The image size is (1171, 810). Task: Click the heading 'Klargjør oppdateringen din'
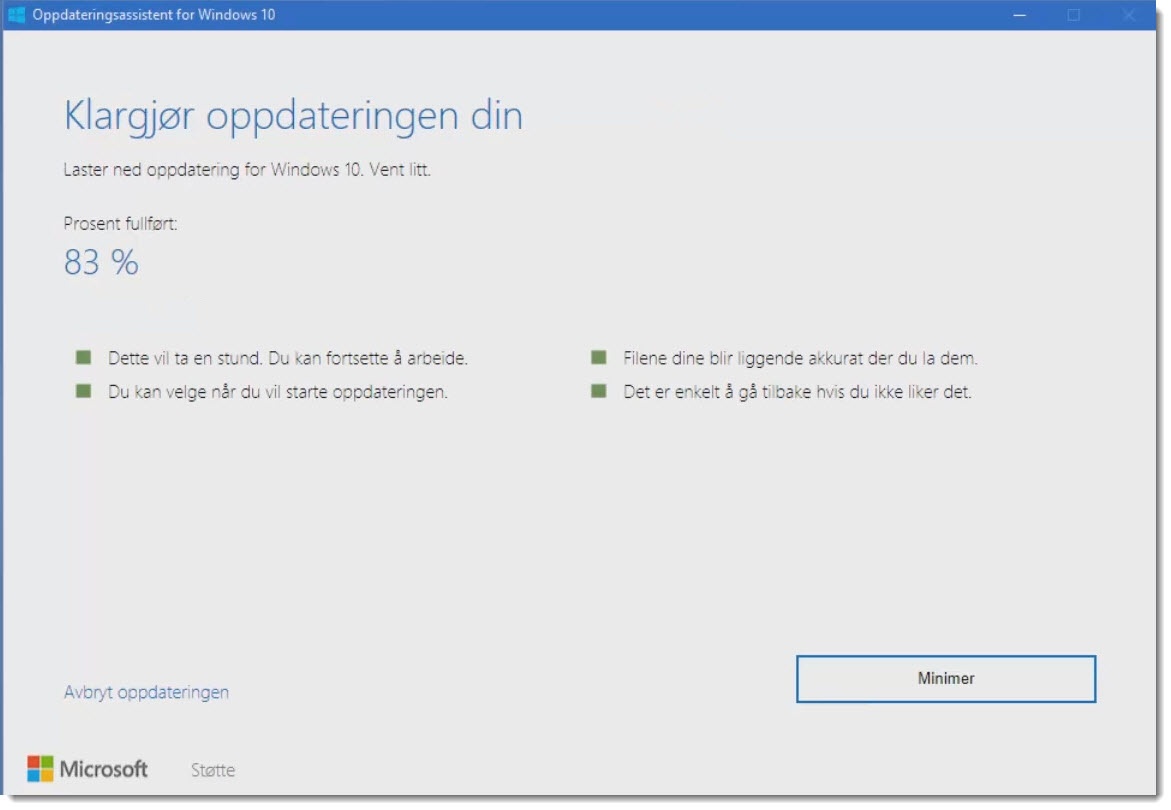pos(293,116)
